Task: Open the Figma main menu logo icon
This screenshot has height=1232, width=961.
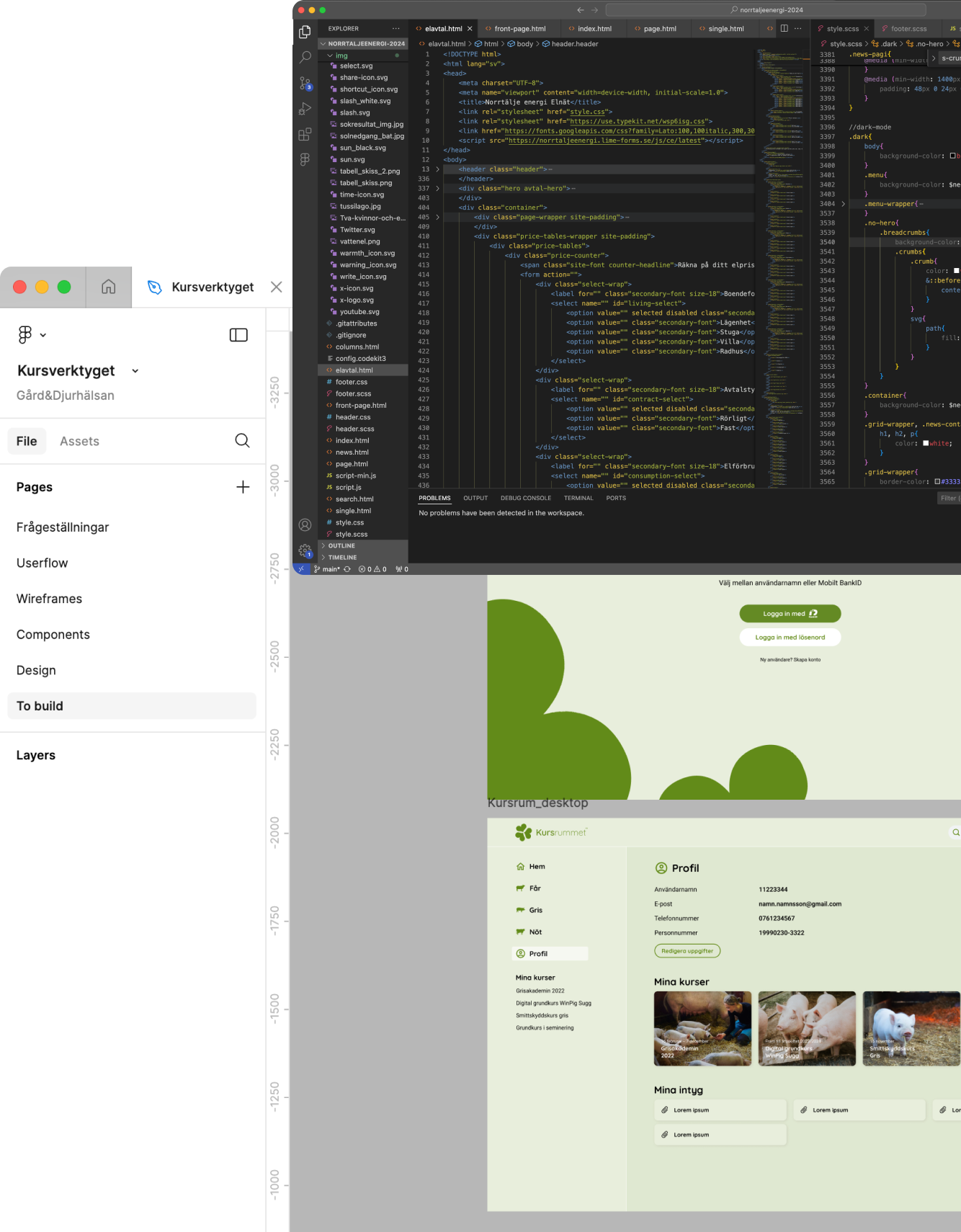Action: pyautogui.click(x=25, y=334)
